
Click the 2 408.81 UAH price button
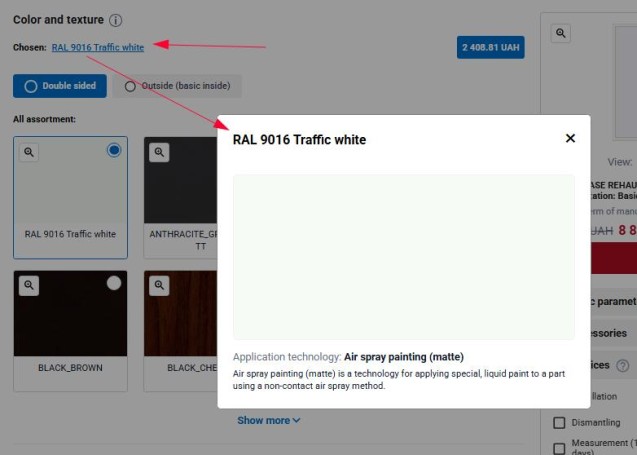(490, 47)
